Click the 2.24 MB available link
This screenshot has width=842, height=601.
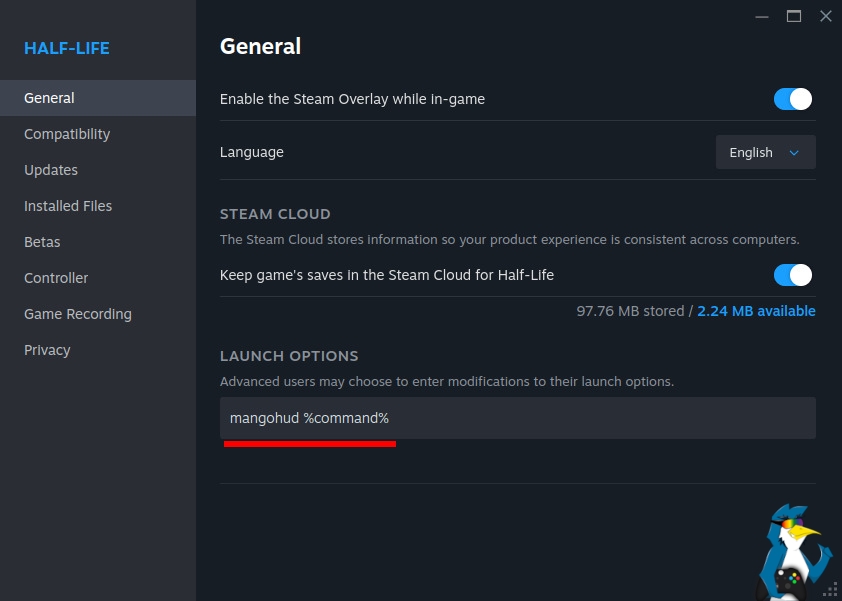756,311
